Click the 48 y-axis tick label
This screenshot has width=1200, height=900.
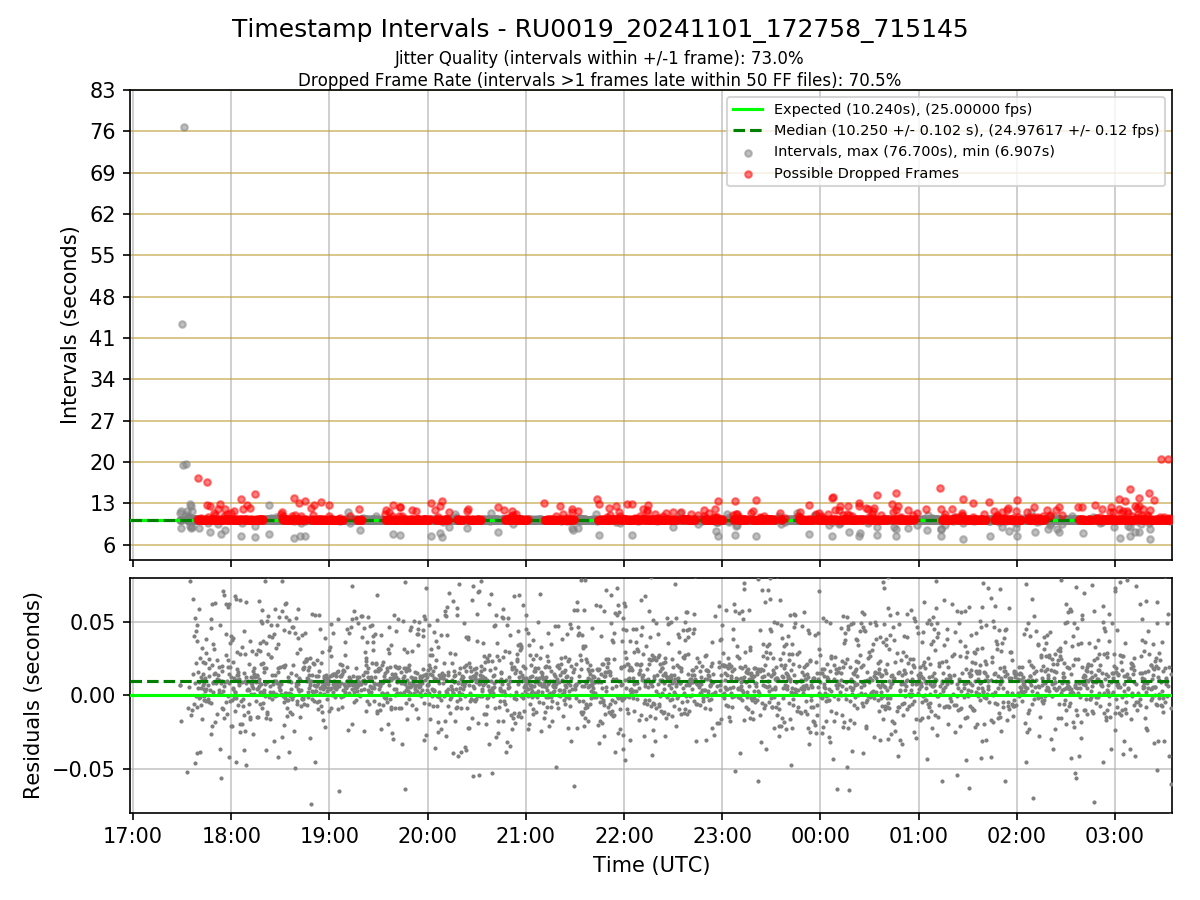pos(105,297)
